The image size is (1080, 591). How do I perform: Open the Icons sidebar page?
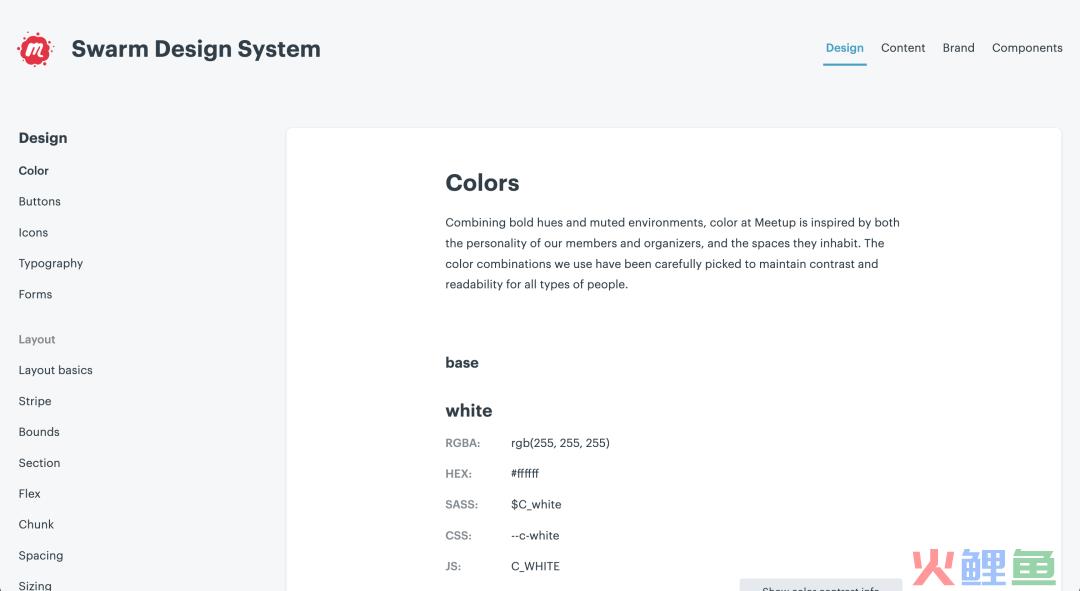pos(33,232)
